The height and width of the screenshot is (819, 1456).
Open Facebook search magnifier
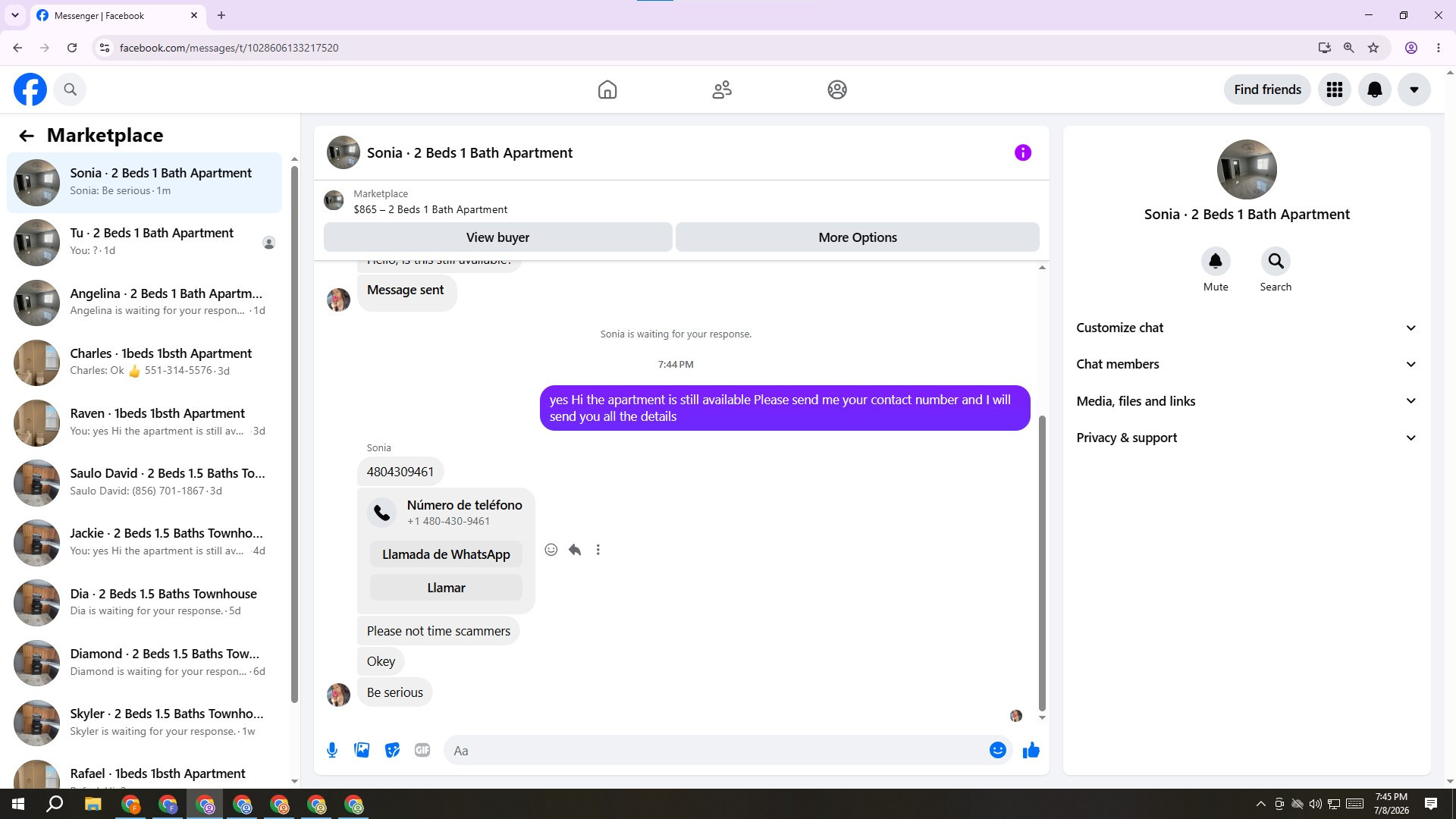(x=70, y=89)
